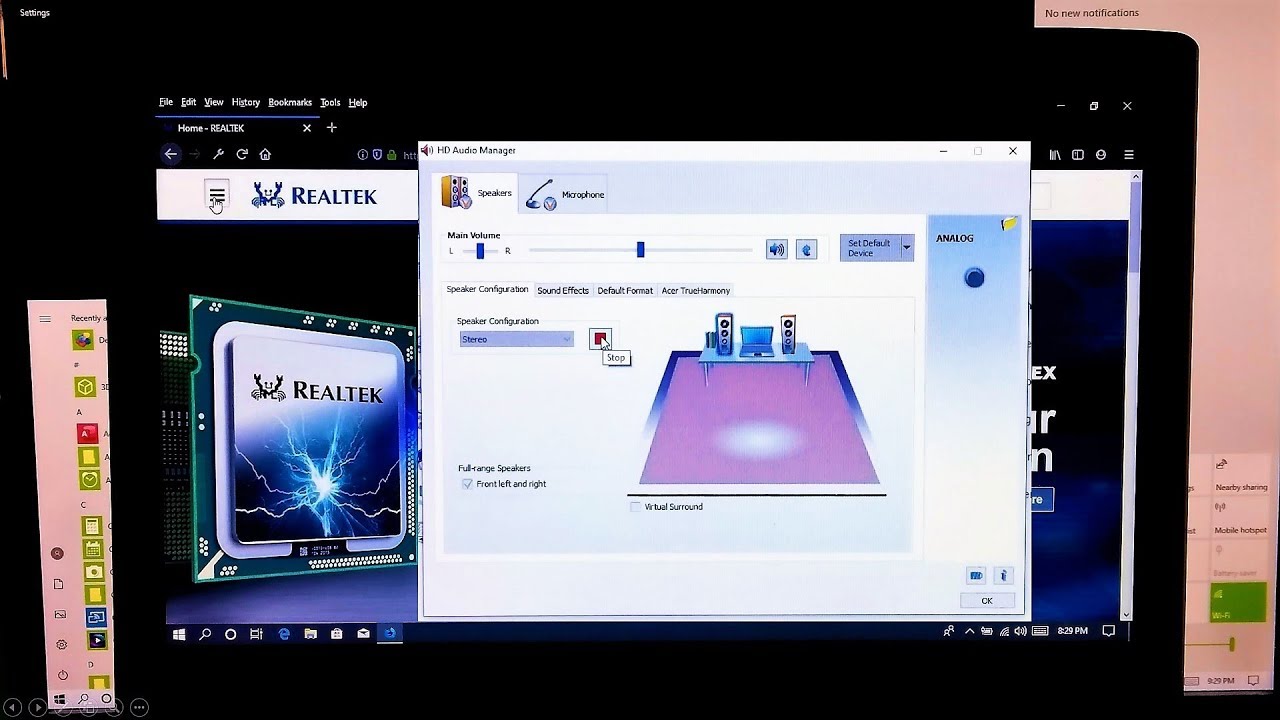This screenshot has width=1280, height=720.
Task: Open File Explorer from the taskbar
Action: click(311, 634)
